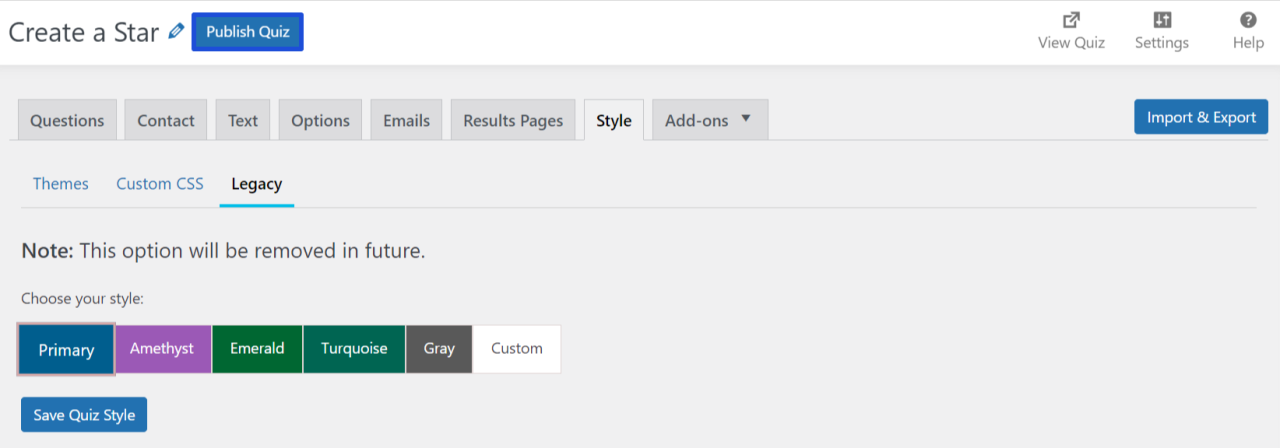Click the Import & Export button
The width and height of the screenshot is (1280, 448).
[1201, 117]
